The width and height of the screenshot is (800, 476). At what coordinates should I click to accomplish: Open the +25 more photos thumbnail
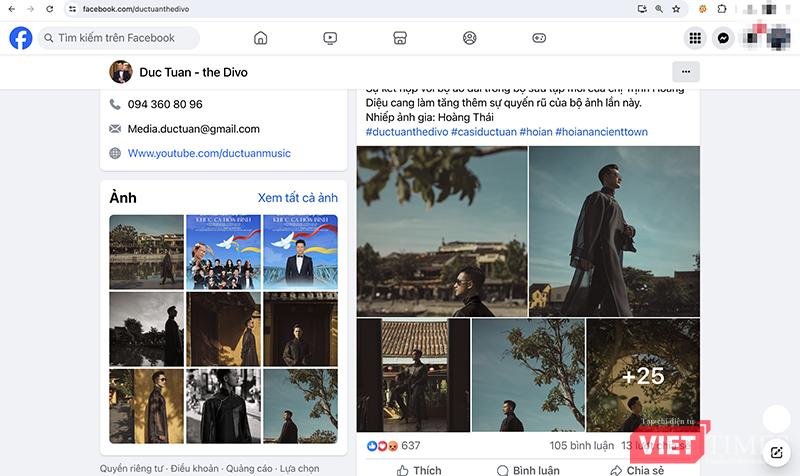643,375
